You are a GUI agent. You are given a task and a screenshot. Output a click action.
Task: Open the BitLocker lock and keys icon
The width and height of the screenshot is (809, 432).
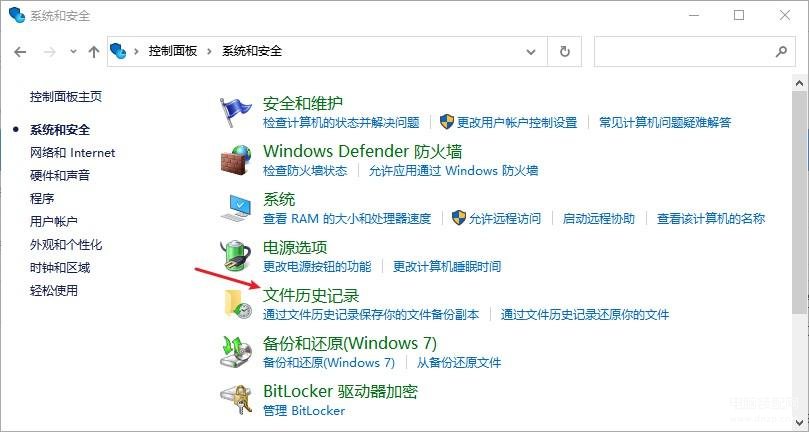tap(236, 399)
